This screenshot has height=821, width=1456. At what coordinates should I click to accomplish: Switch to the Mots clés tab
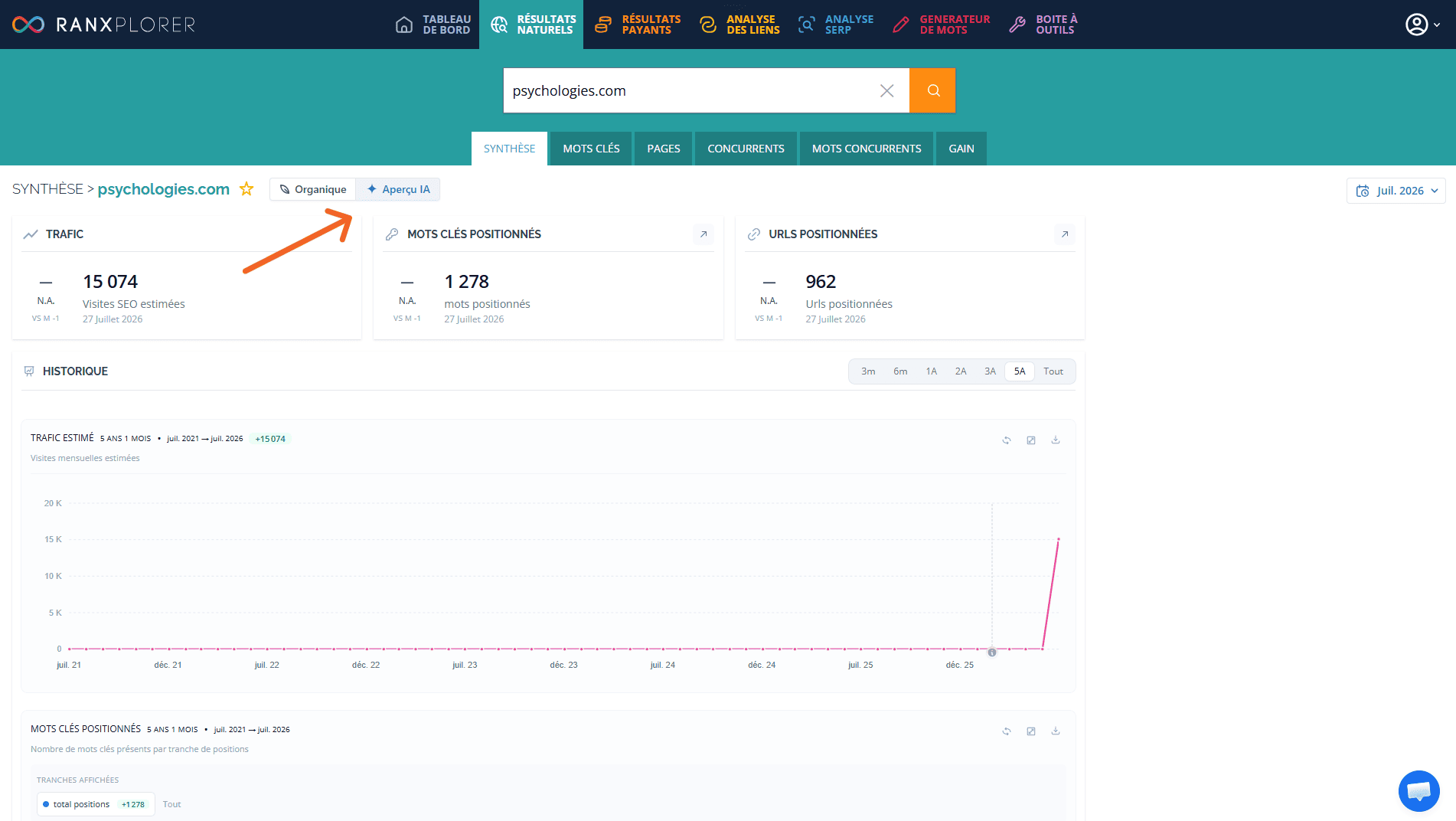click(591, 149)
